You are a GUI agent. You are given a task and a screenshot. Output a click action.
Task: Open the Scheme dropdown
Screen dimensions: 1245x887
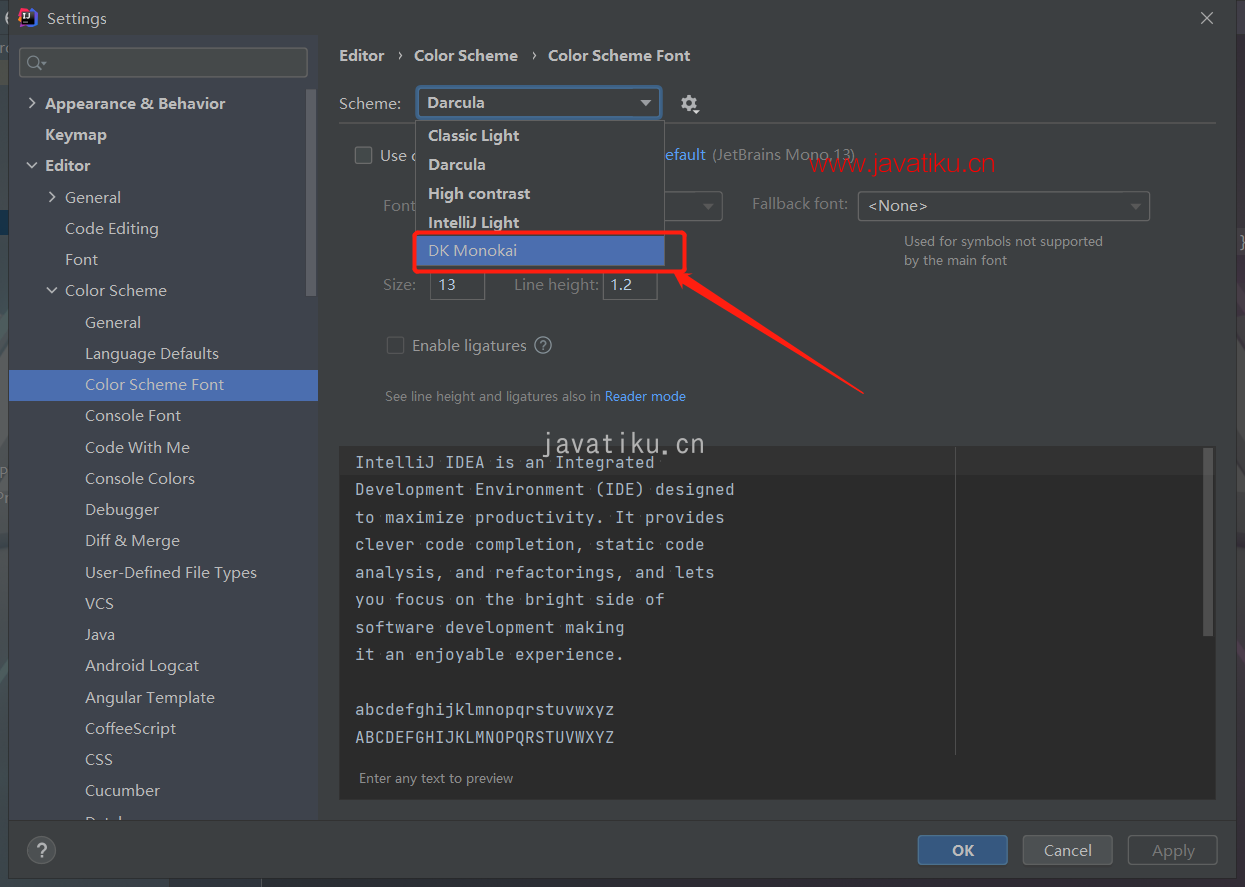(x=539, y=102)
